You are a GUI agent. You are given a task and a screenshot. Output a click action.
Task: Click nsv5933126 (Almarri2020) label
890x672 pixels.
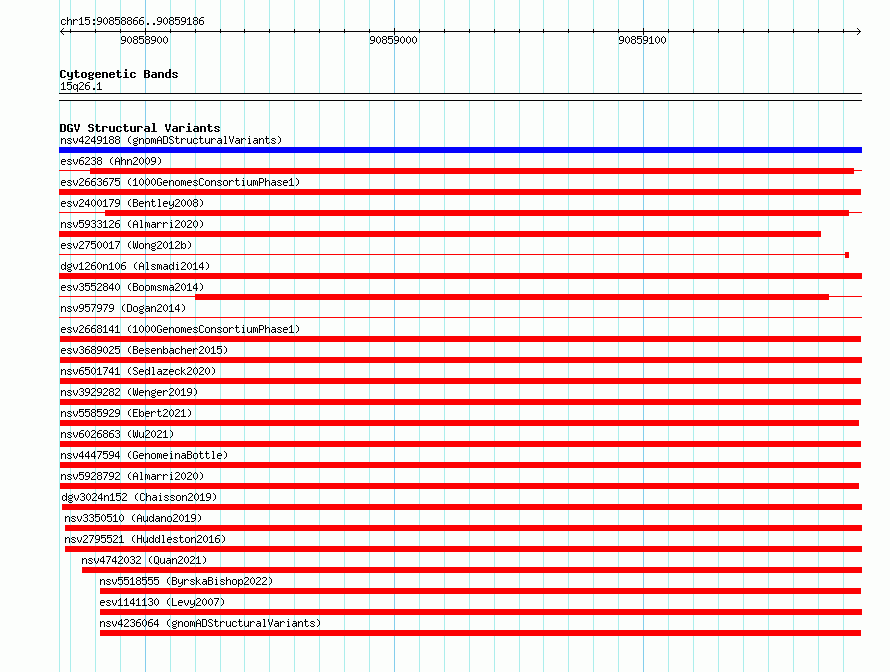[132, 224]
